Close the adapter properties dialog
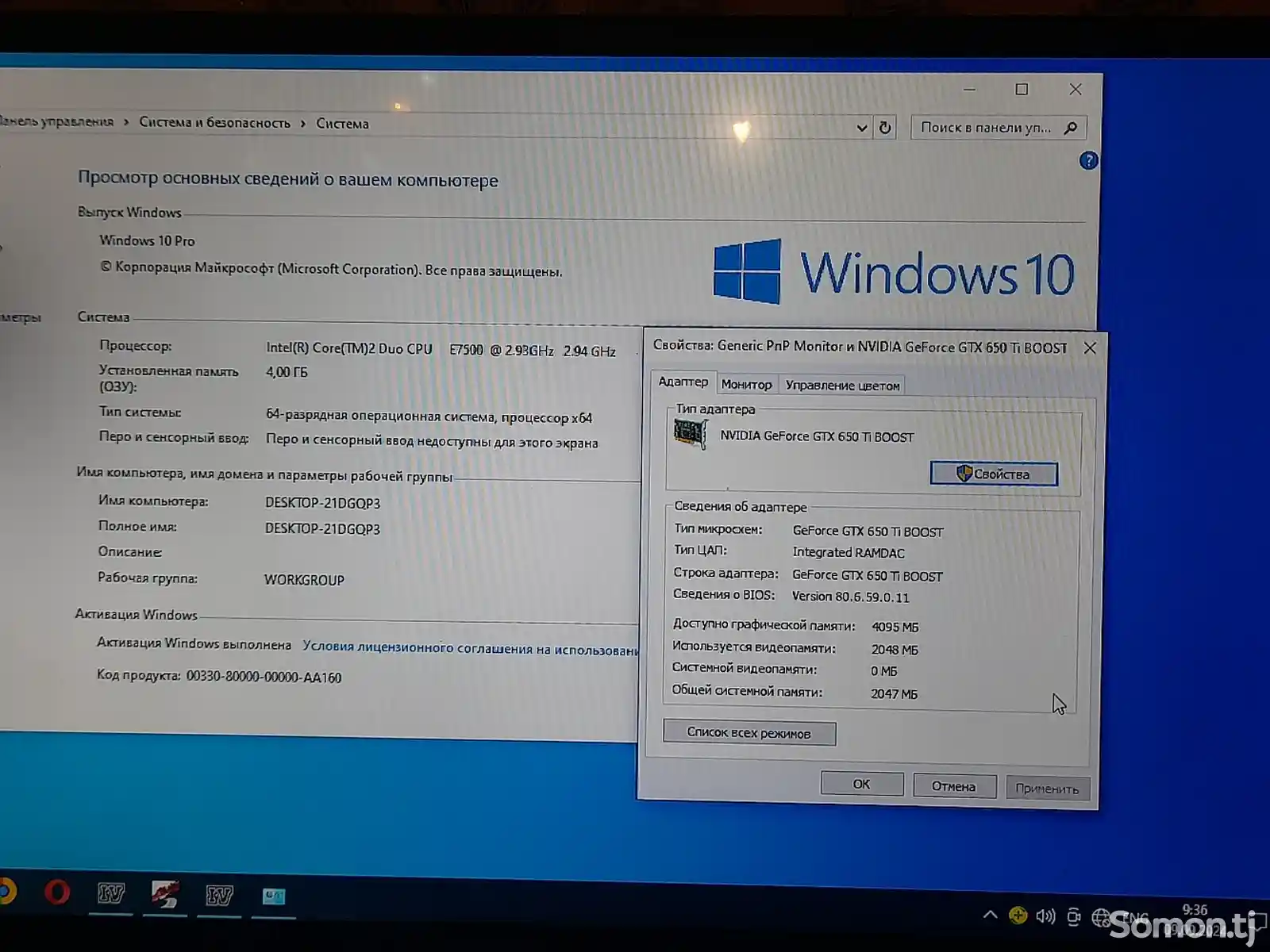 [1090, 348]
